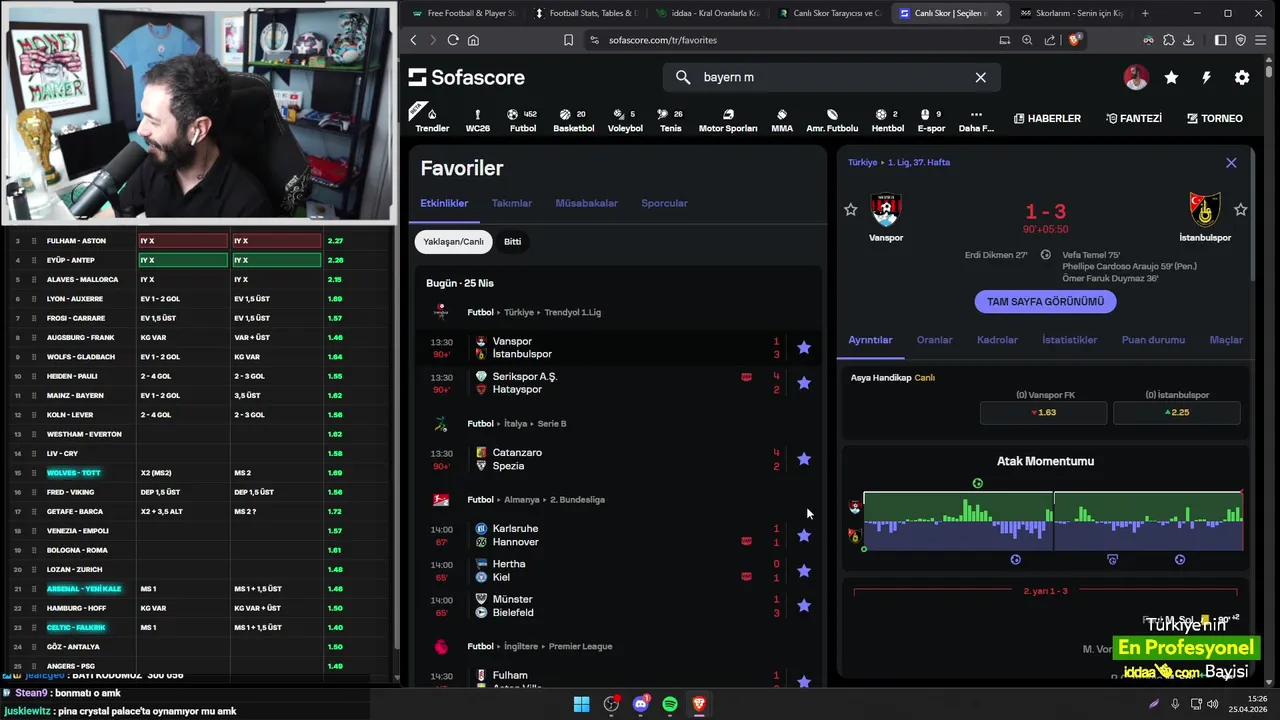
Task: Click the taskbar volume icon
Action: coord(1213,704)
